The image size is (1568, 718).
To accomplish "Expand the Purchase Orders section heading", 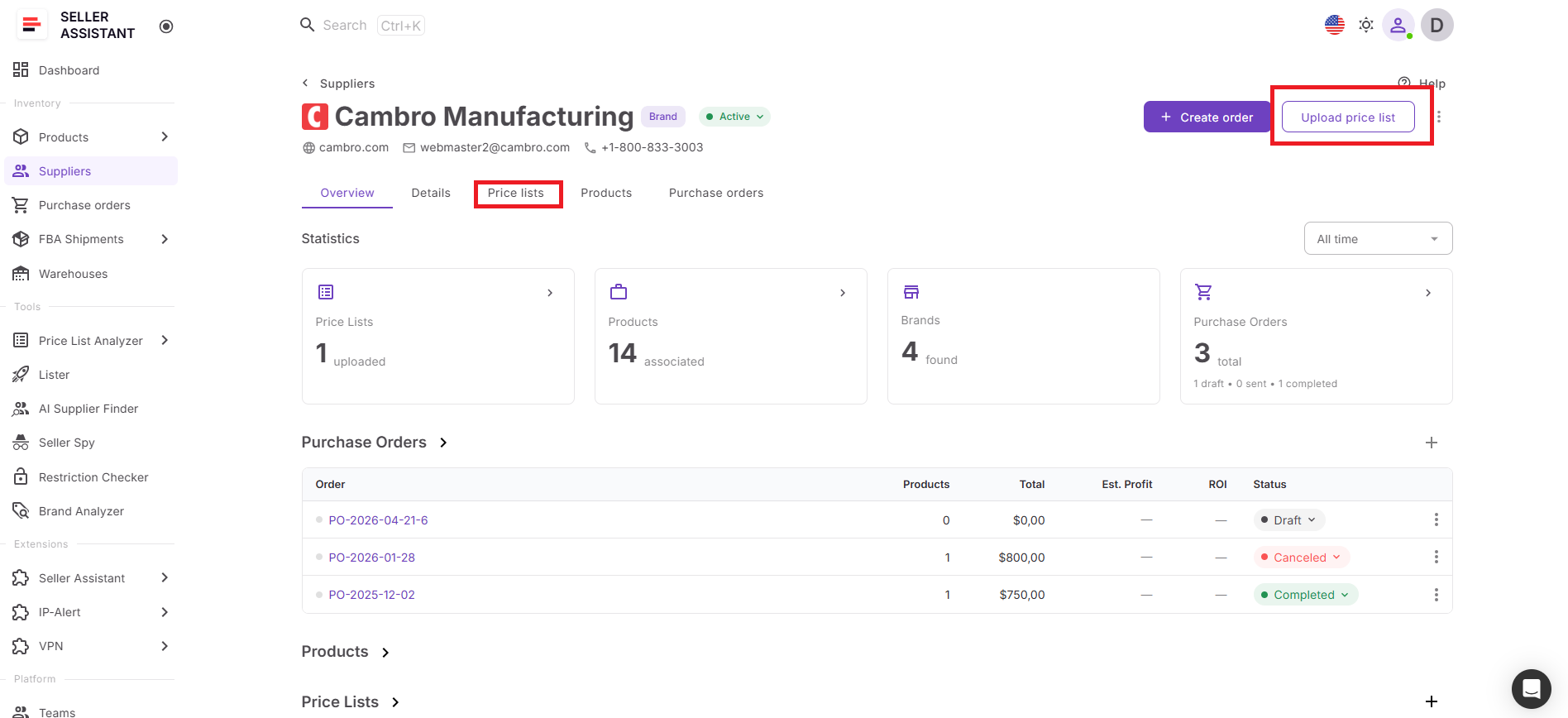I will coord(375,443).
